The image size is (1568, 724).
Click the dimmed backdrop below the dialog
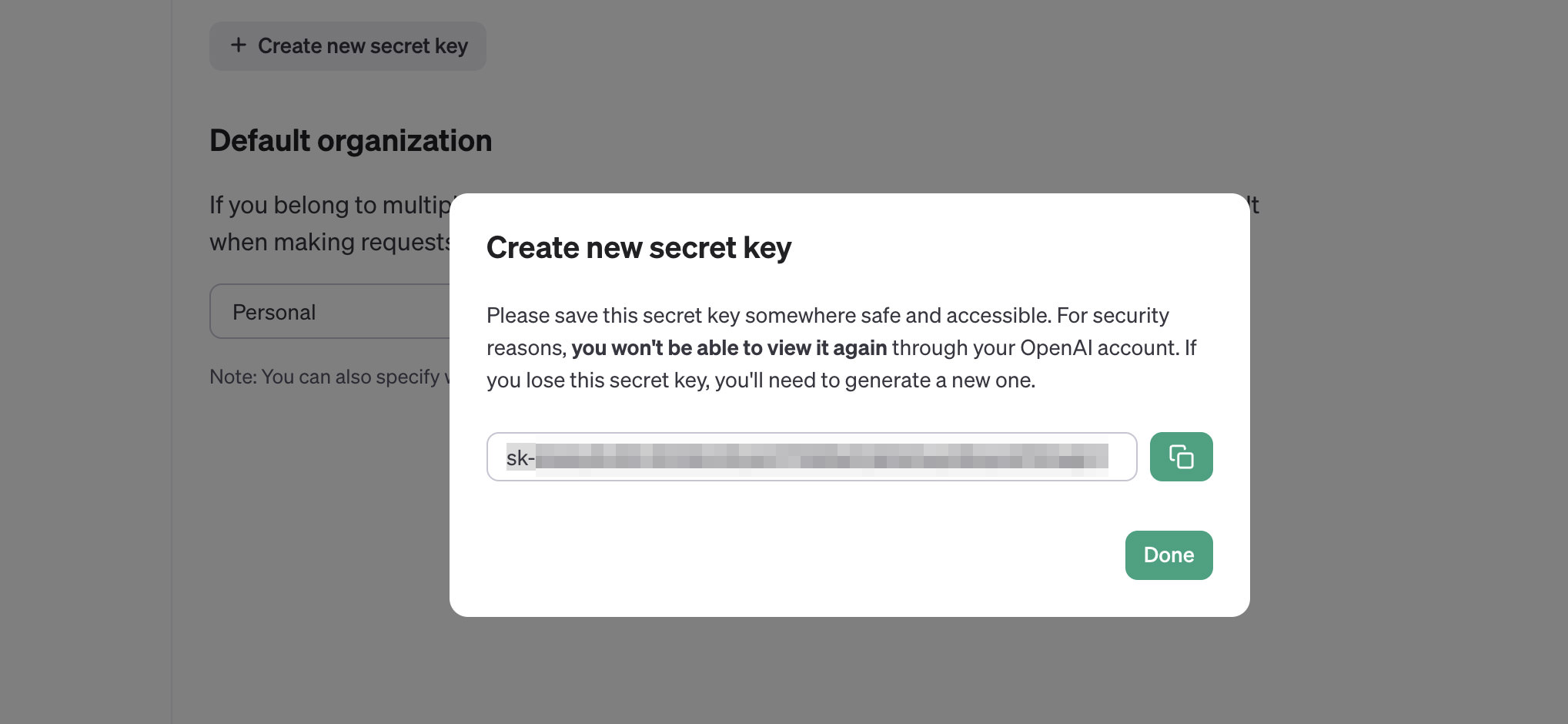tap(847, 670)
